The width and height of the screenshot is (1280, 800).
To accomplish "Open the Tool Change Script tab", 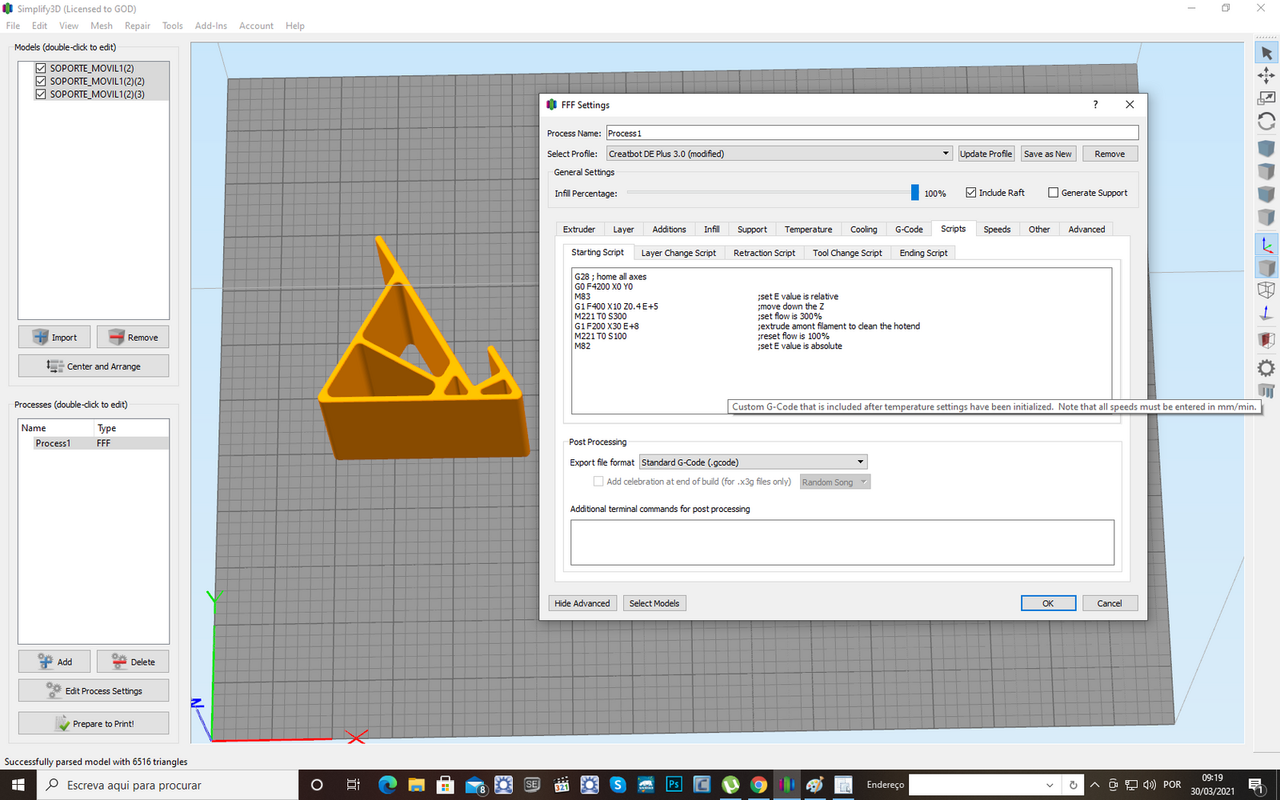I will (x=847, y=253).
